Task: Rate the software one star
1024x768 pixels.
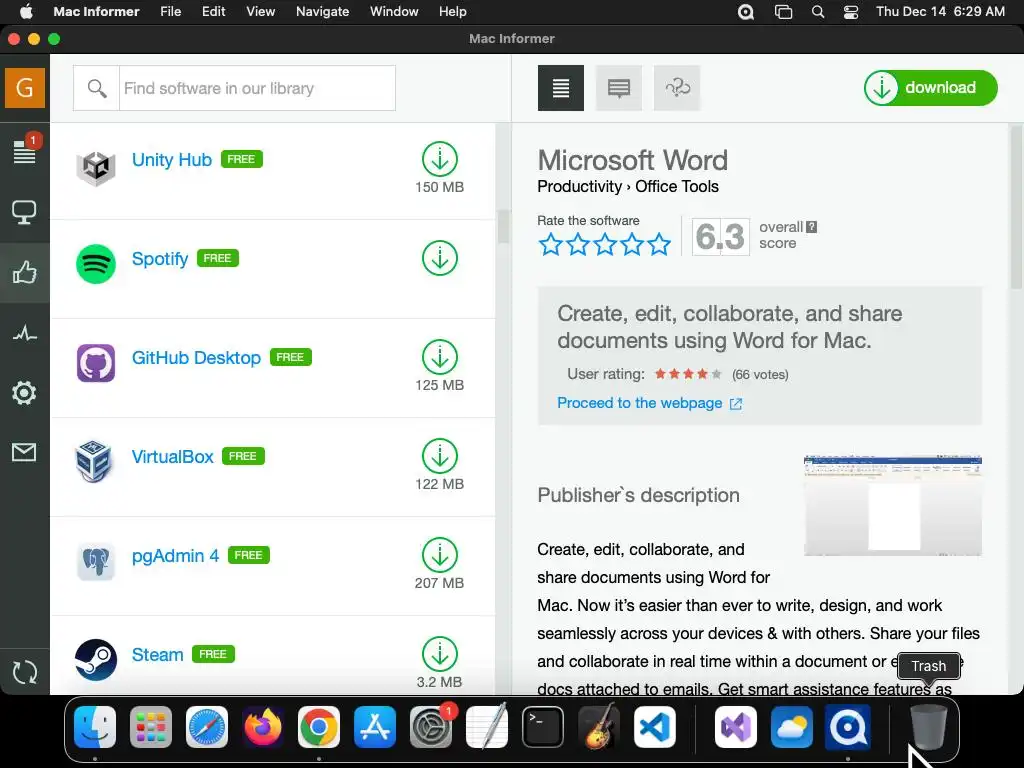Action: (x=551, y=244)
